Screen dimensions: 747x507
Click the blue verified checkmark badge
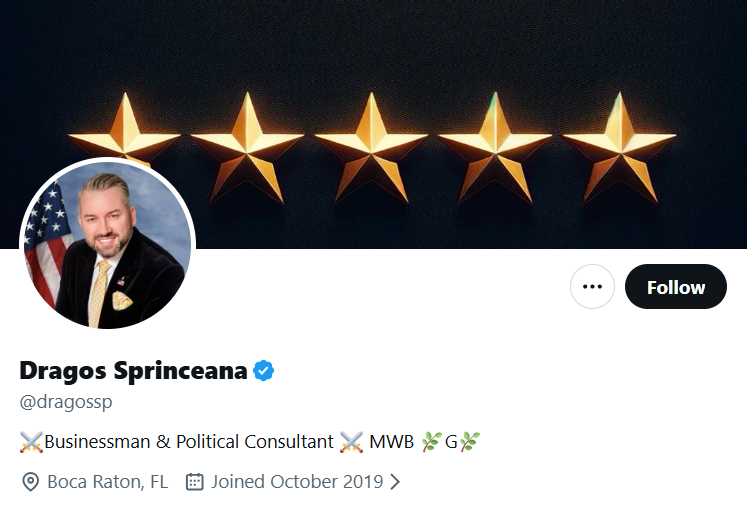[263, 371]
